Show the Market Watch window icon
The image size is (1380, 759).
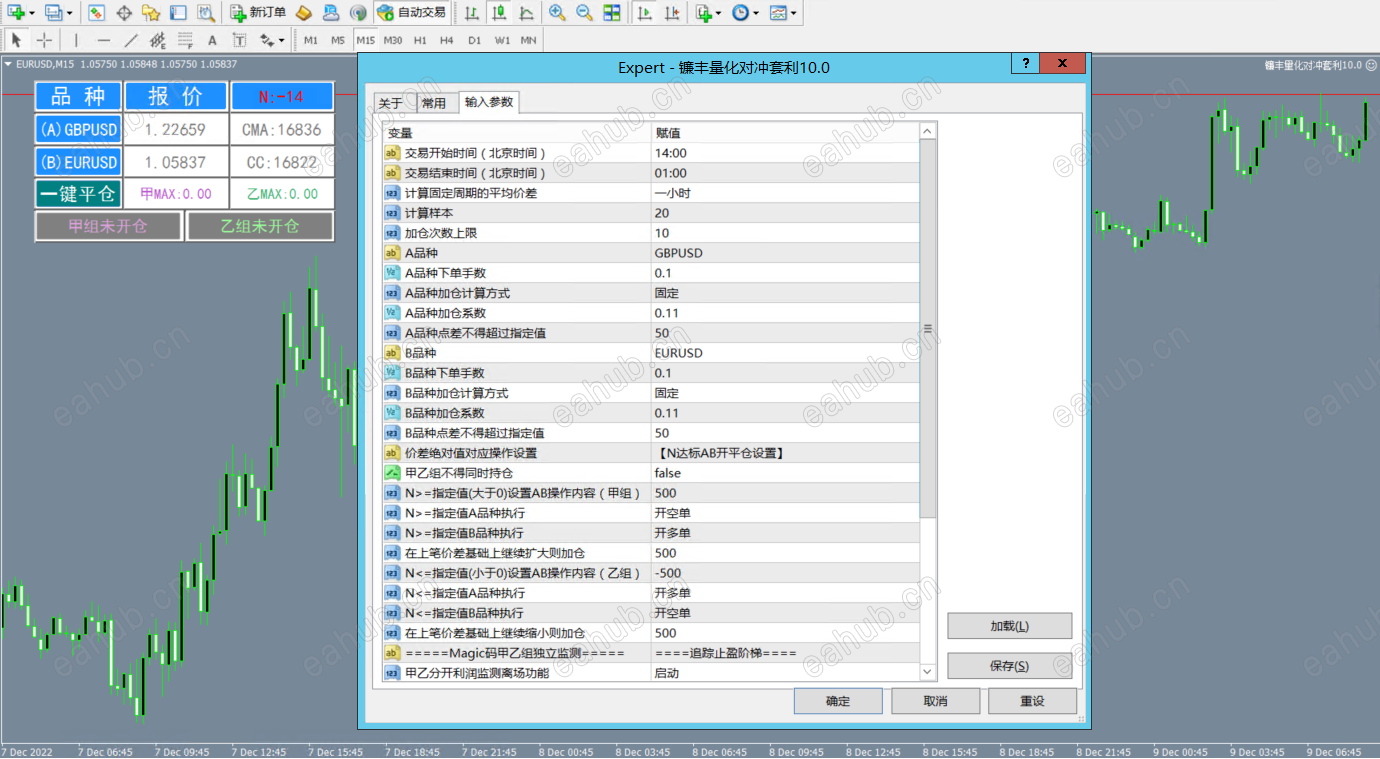[x=96, y=12]
